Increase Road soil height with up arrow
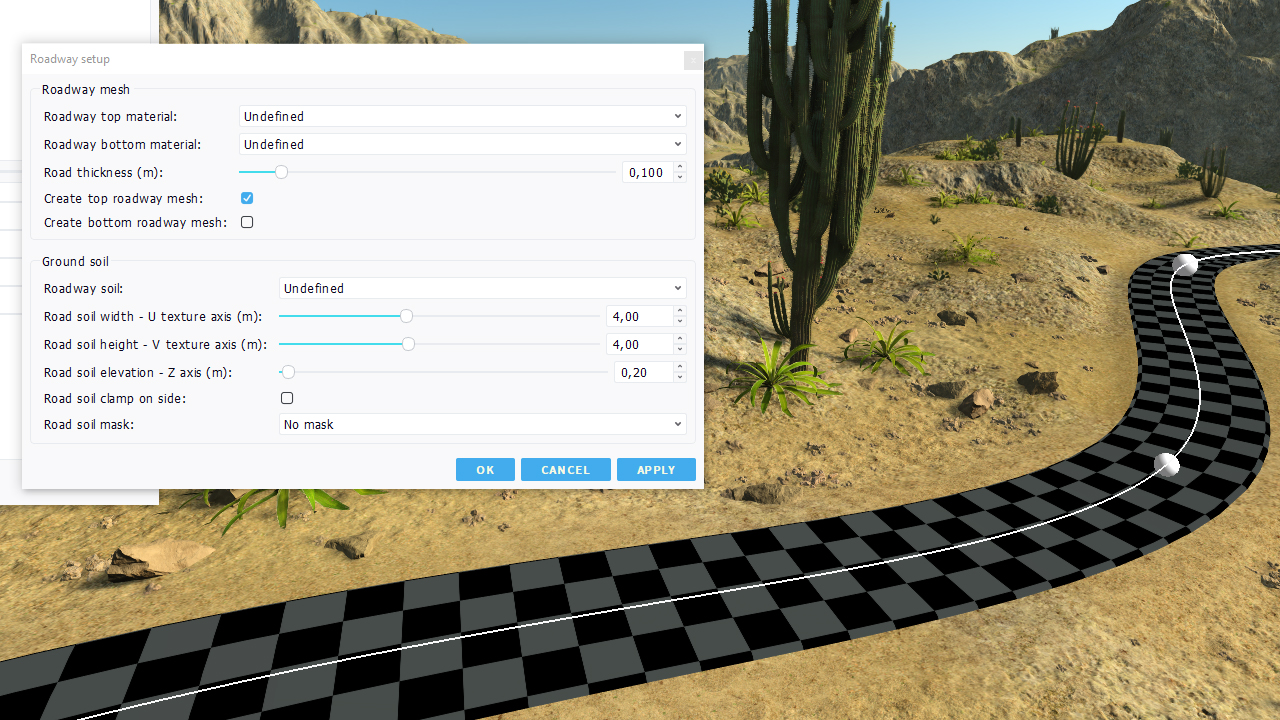Image resolution: width=1280 pixels, height=720 pixels. coord(680,339)
